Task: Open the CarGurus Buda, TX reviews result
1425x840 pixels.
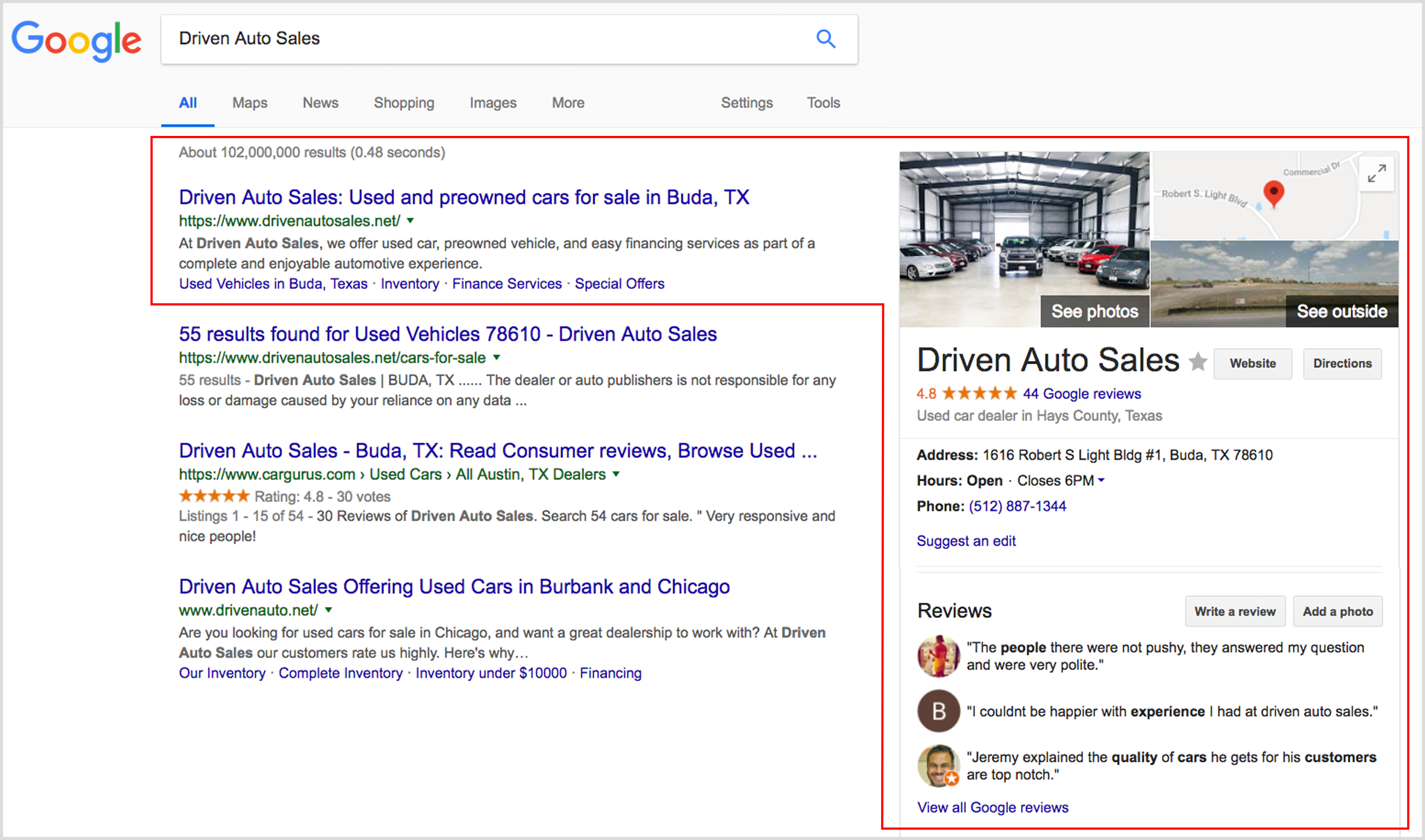Action: point(498,451)
